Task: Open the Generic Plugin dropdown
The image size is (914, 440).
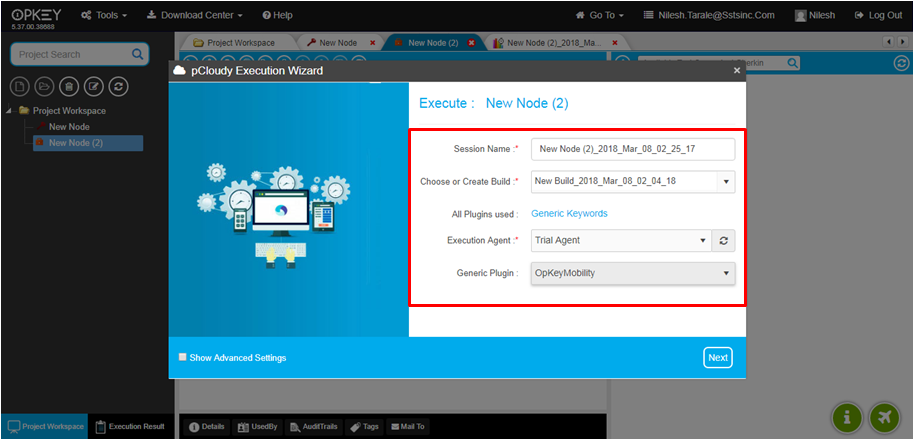Action: (726, 273)
